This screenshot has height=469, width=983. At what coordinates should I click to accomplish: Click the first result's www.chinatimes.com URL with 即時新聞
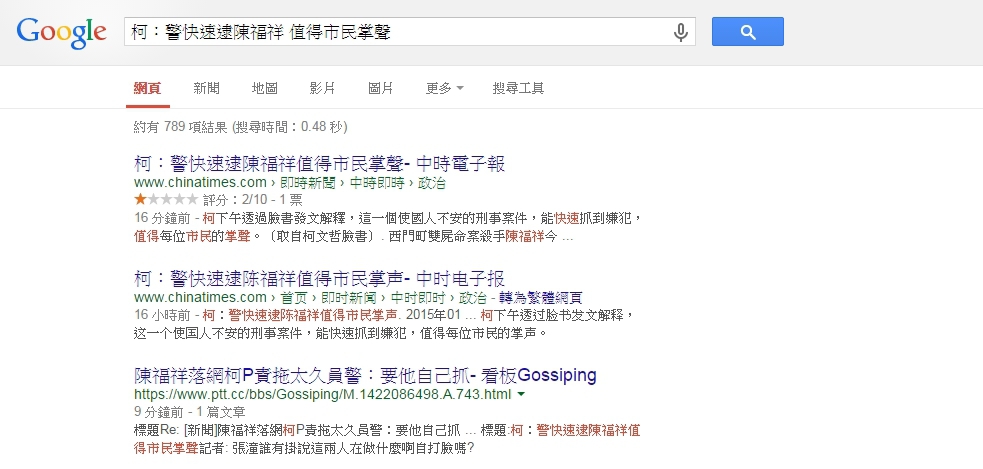point(290,183)
